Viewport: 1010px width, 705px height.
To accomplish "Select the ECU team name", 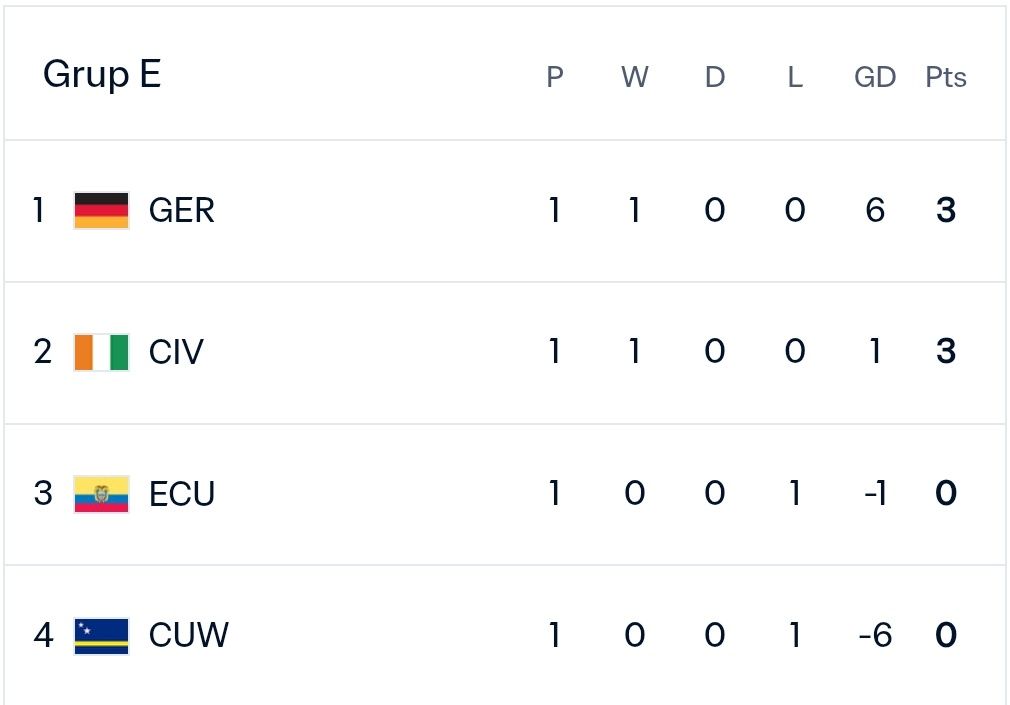I will pos(182,494).
